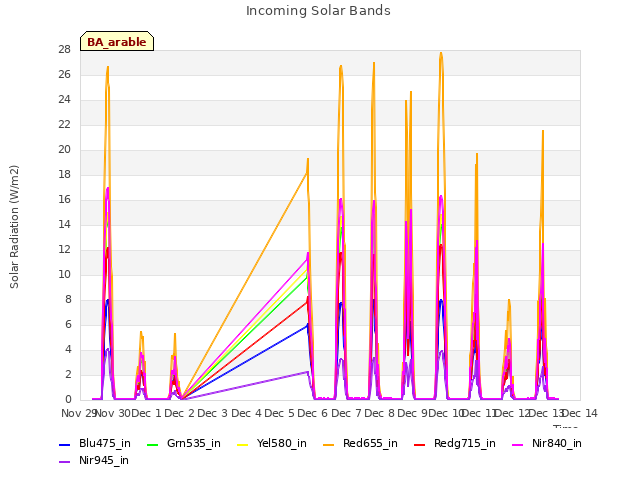640x480 pixels.
Task: Toggle the Blu475_in legend entry
Action: coord(95,443)
